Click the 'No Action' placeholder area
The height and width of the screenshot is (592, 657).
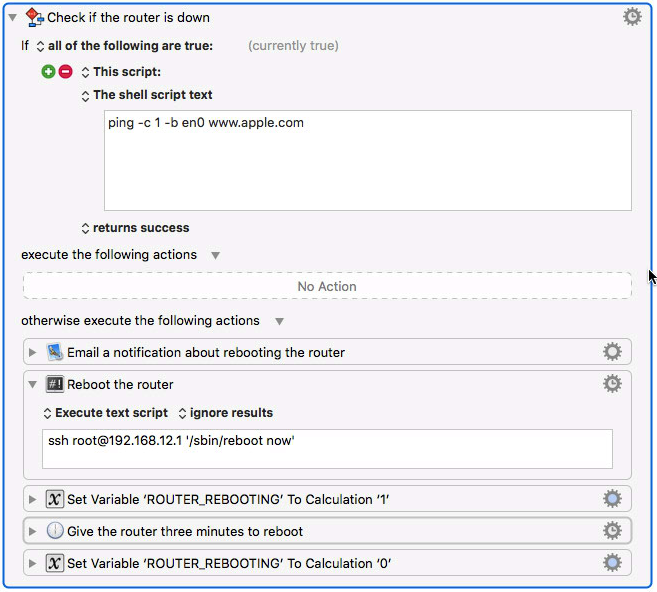(x=327, y=286)
